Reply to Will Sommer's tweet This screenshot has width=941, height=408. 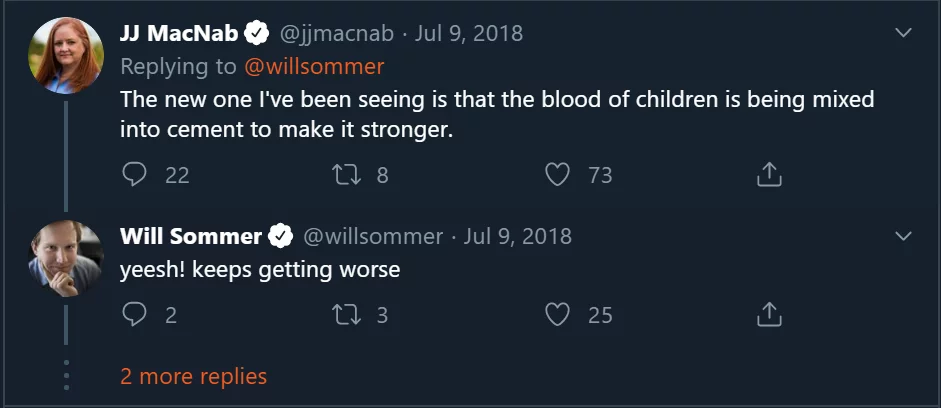(135, 315)
